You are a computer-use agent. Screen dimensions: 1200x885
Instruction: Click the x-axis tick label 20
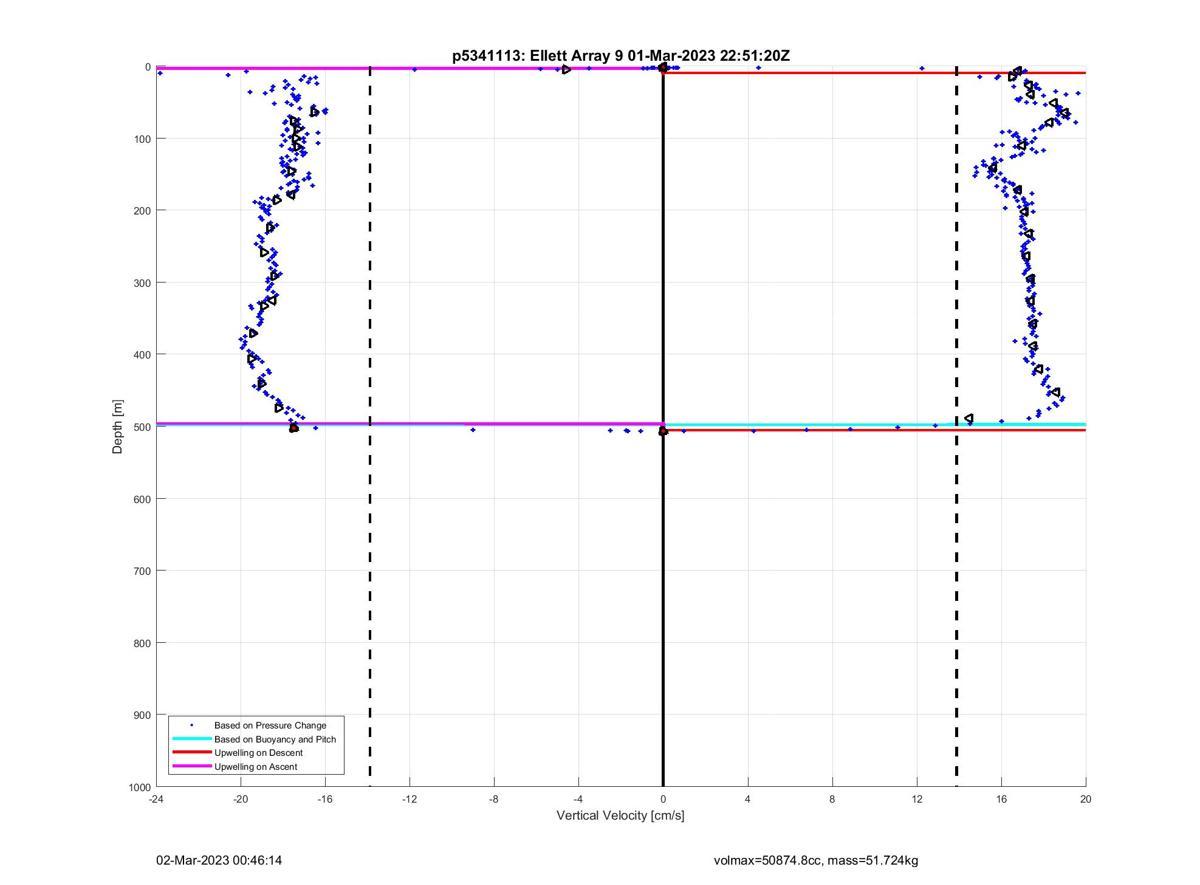point(1086,799)
